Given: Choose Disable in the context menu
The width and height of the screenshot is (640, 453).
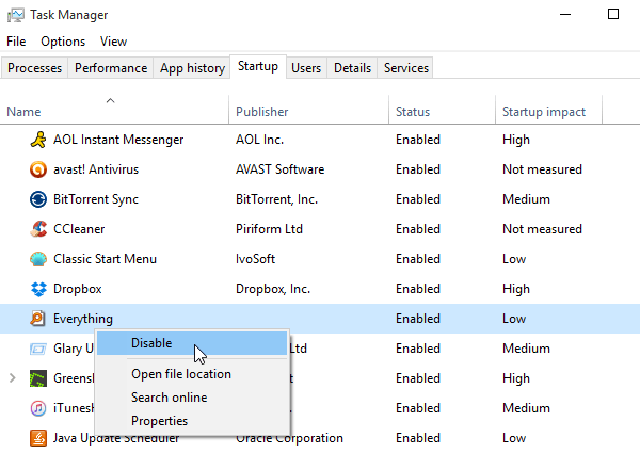Looking at the screenshot, I should [152, 343].
